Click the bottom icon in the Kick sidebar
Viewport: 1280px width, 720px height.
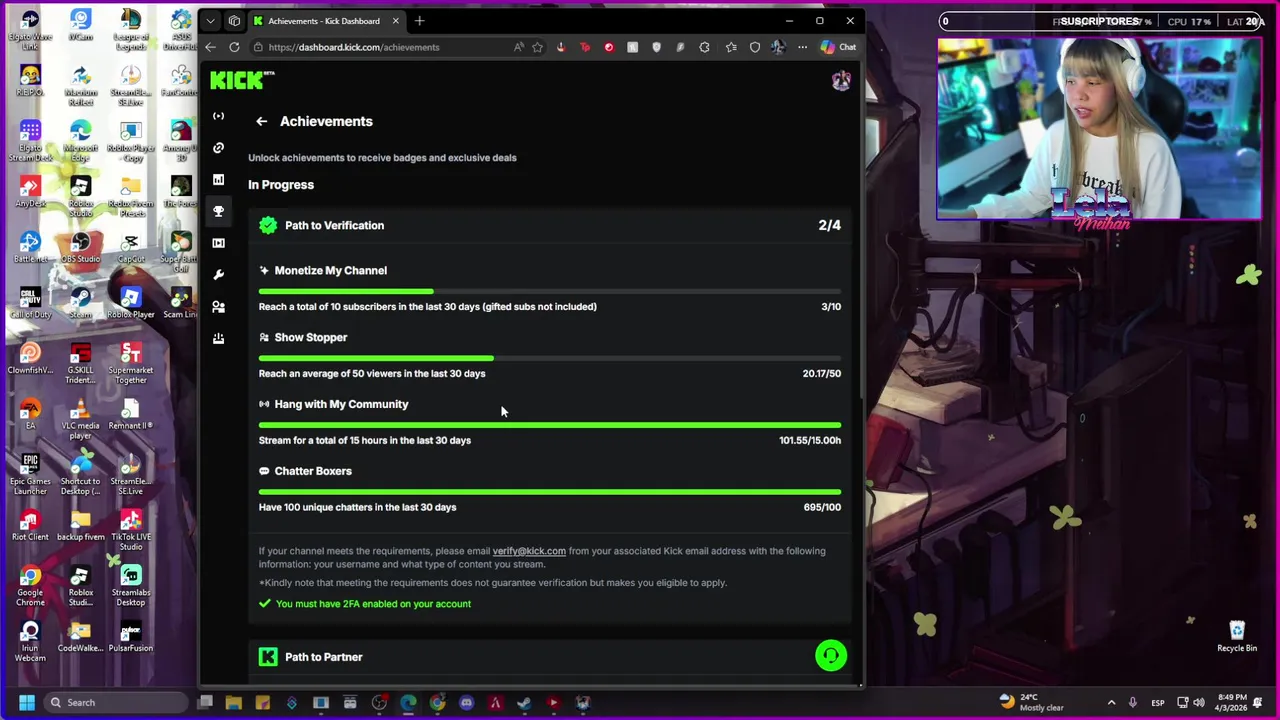tap(218, 339)
